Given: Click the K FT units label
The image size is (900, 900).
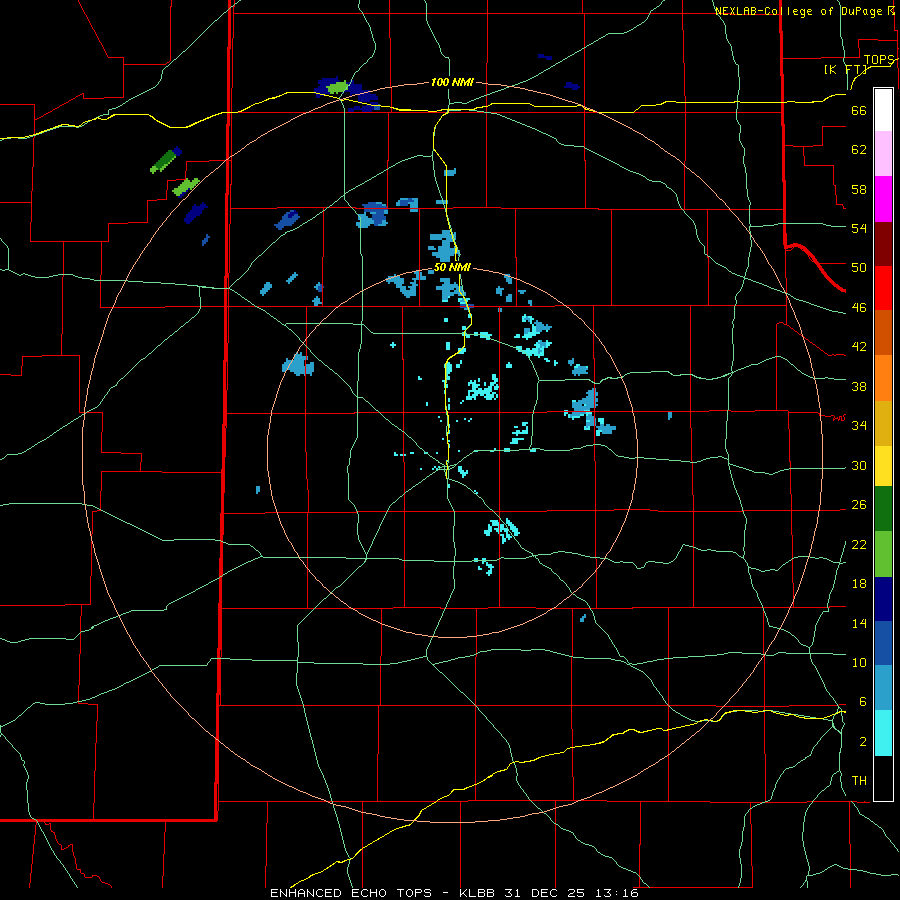Looking at the screenshot, I should [845, 69].
